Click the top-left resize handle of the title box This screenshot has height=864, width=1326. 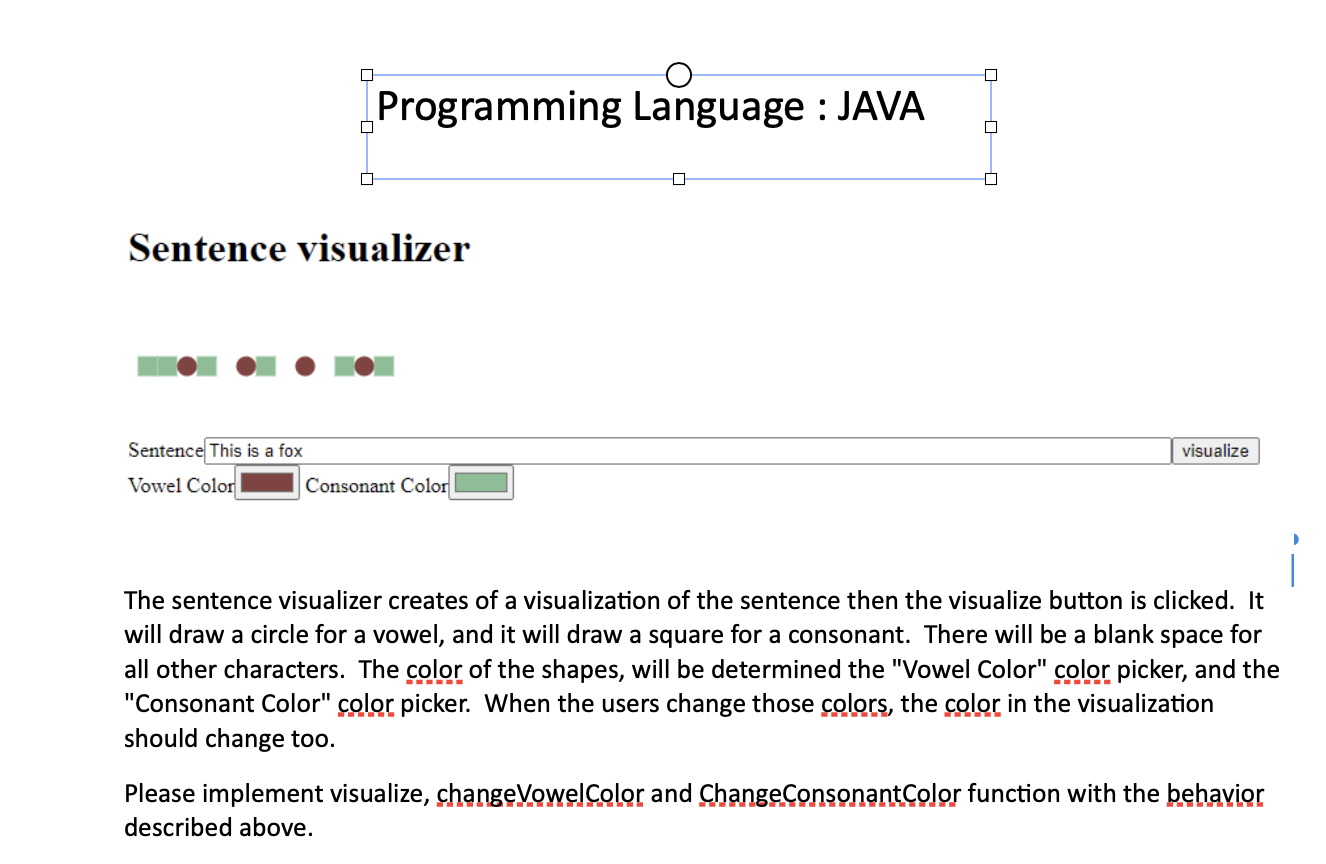[x=366, y=73]
